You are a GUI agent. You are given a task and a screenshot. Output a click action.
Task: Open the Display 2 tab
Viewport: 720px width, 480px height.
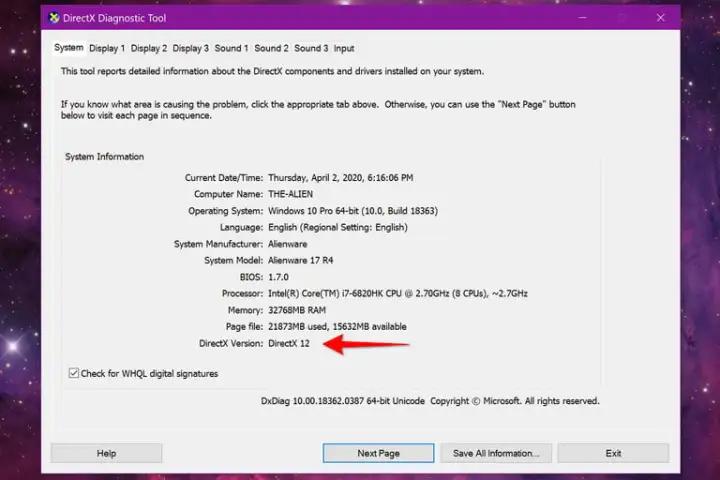[x=149, y=48]
